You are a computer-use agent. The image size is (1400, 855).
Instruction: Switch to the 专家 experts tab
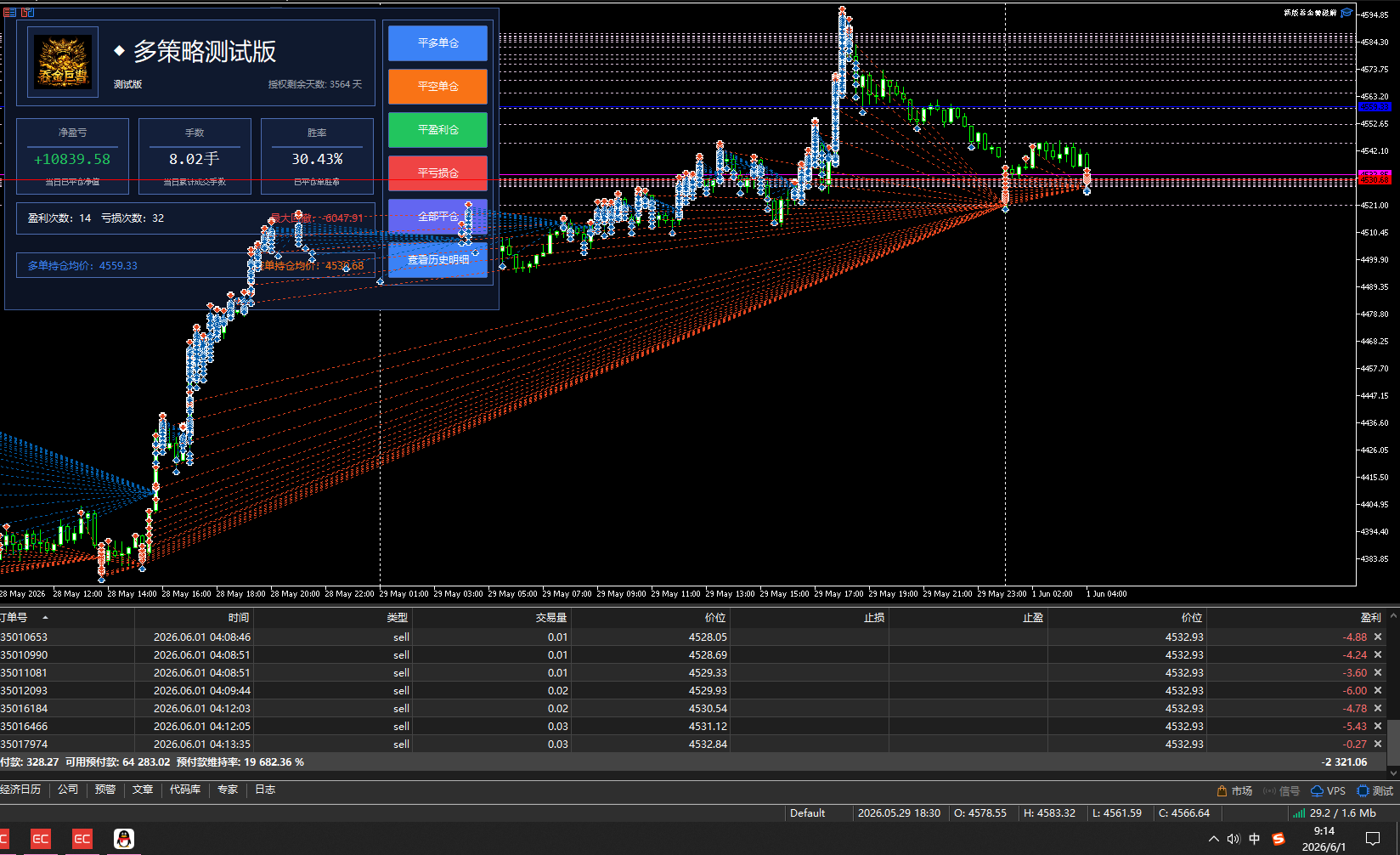[x=228, y=790]
